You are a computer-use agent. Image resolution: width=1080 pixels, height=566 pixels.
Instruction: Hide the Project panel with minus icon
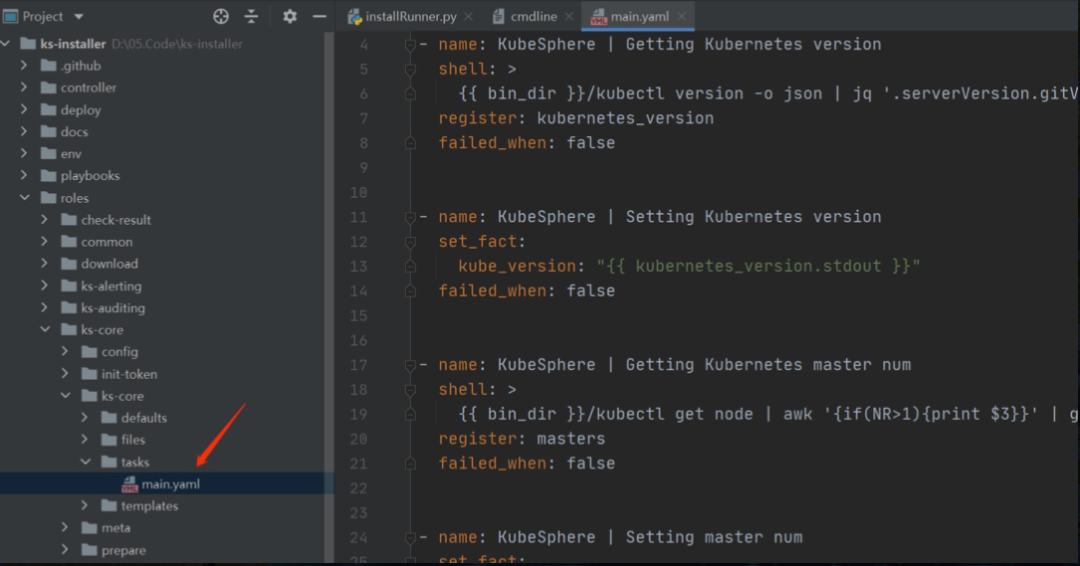pos(319,17)
